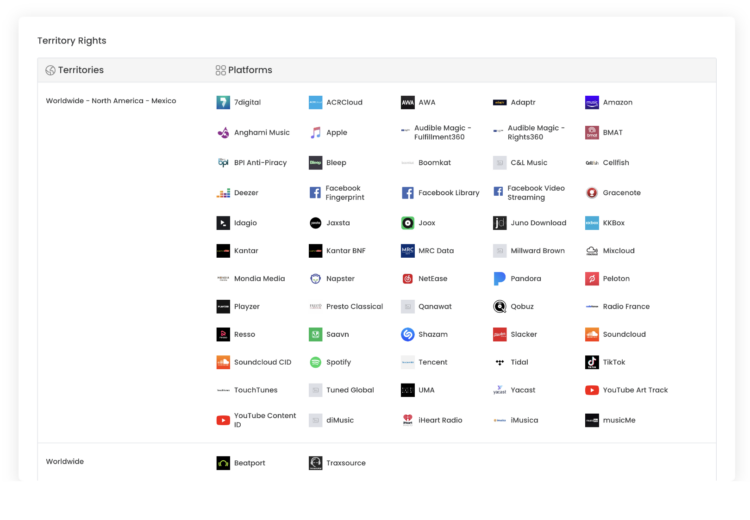Click the UMA black icon
Viewport: 750px width, 520px height.
[x=408, y=390]
